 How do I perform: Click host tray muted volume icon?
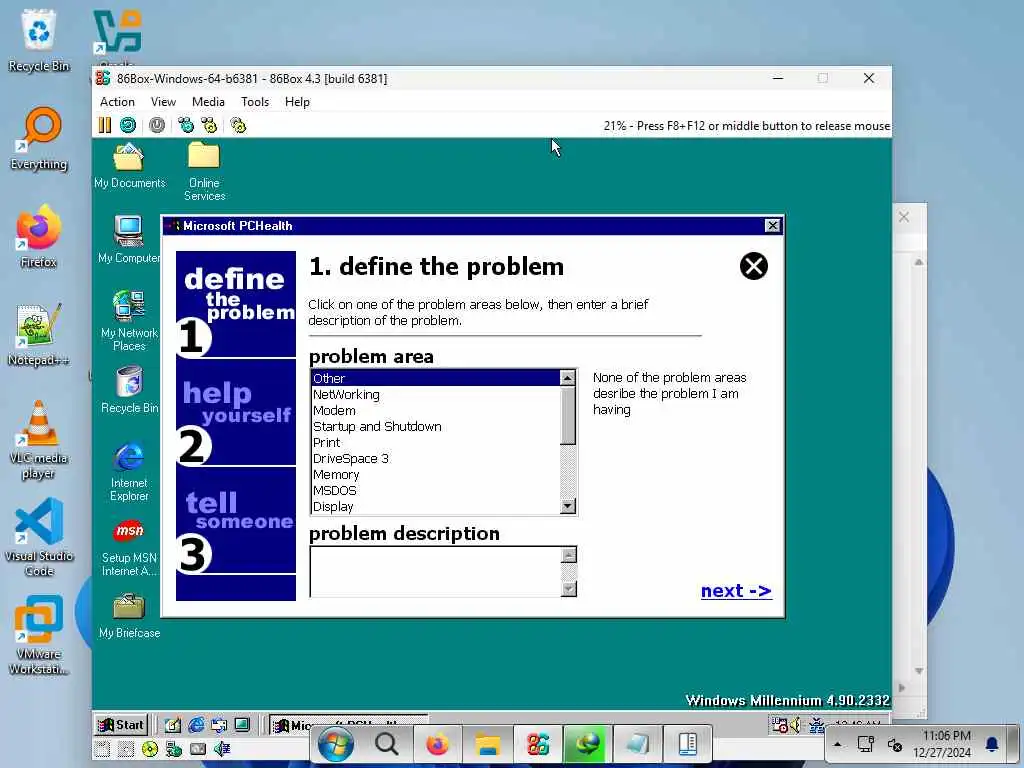[895, 744]
